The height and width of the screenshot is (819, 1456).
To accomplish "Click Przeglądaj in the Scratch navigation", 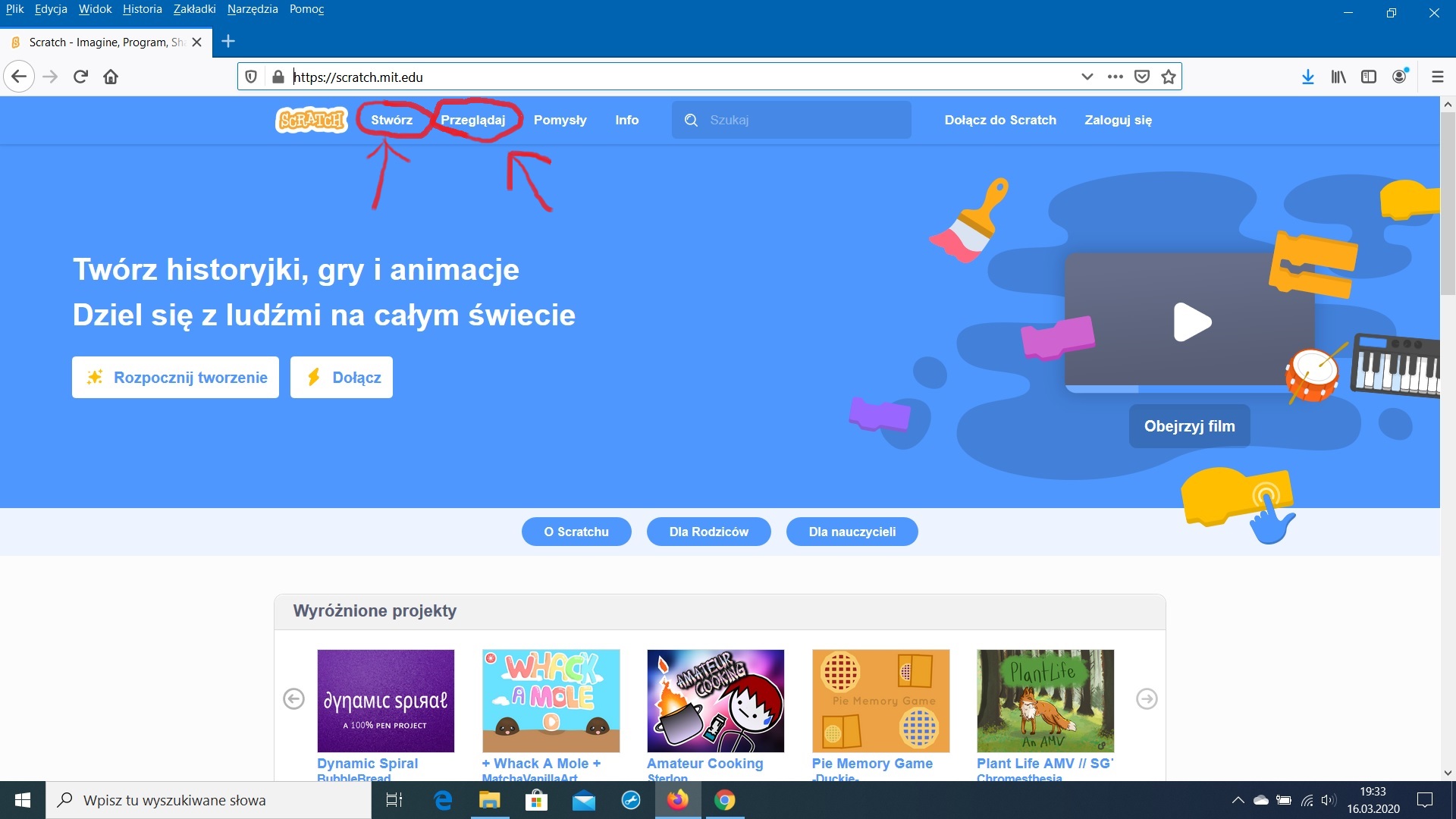I will [473, 120].
